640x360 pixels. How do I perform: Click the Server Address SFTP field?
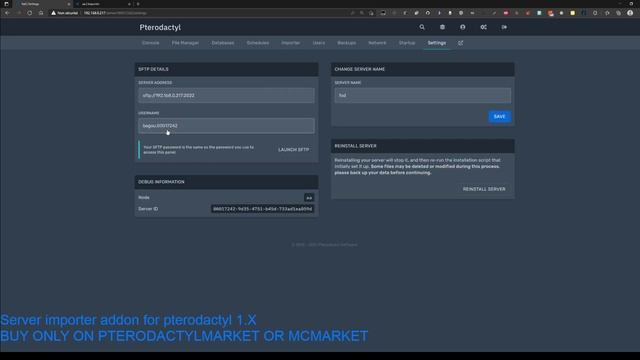pos(227,96)
